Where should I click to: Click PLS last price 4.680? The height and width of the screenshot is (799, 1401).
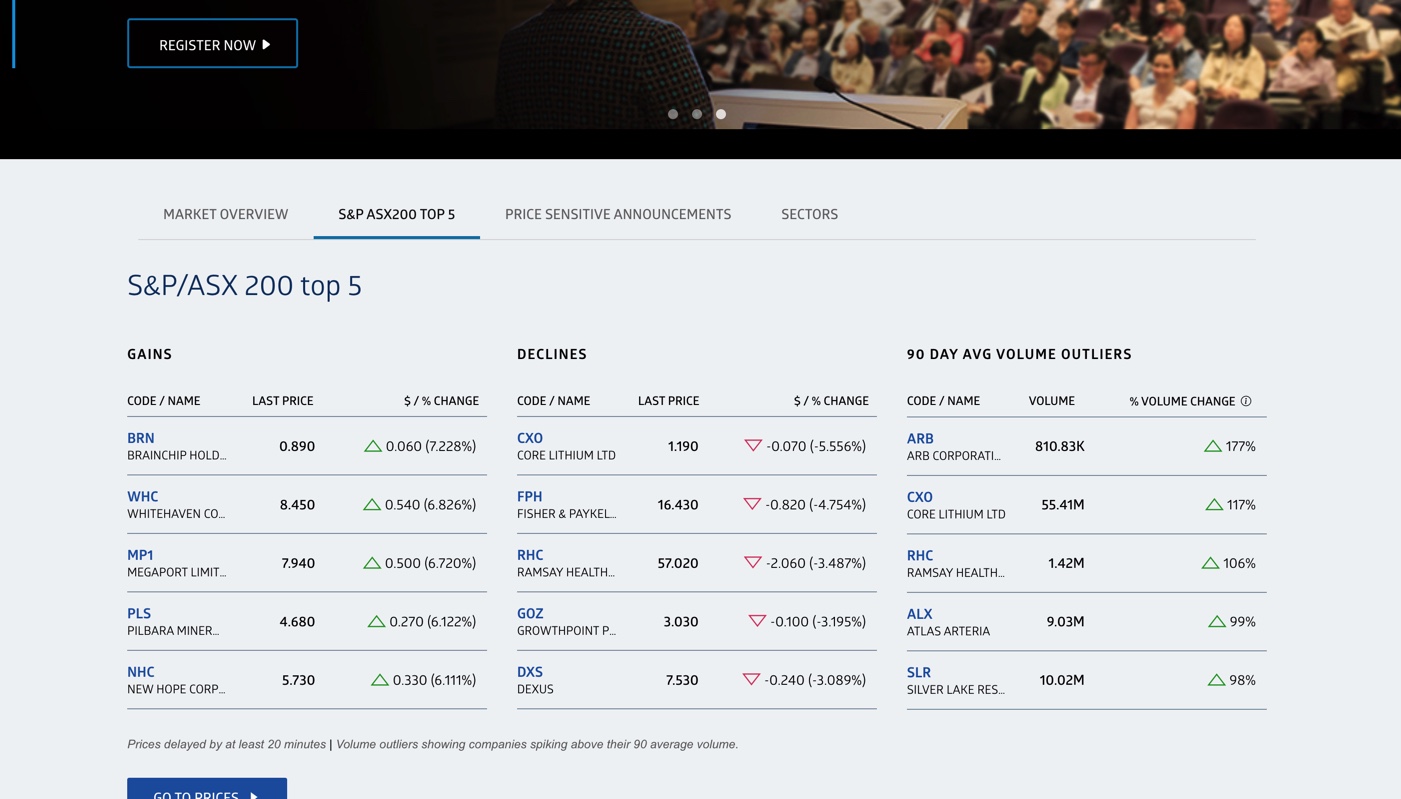[297, 621]
